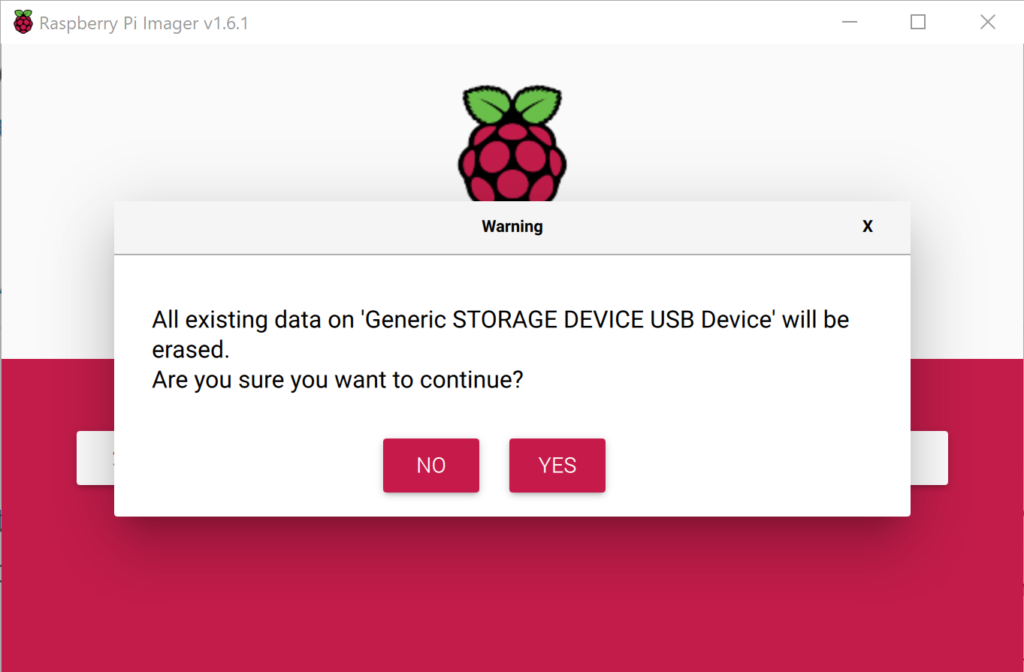Cancel the write by clicking NO
The height and width of the screenshot is (672, 1024).
point(431,465)
